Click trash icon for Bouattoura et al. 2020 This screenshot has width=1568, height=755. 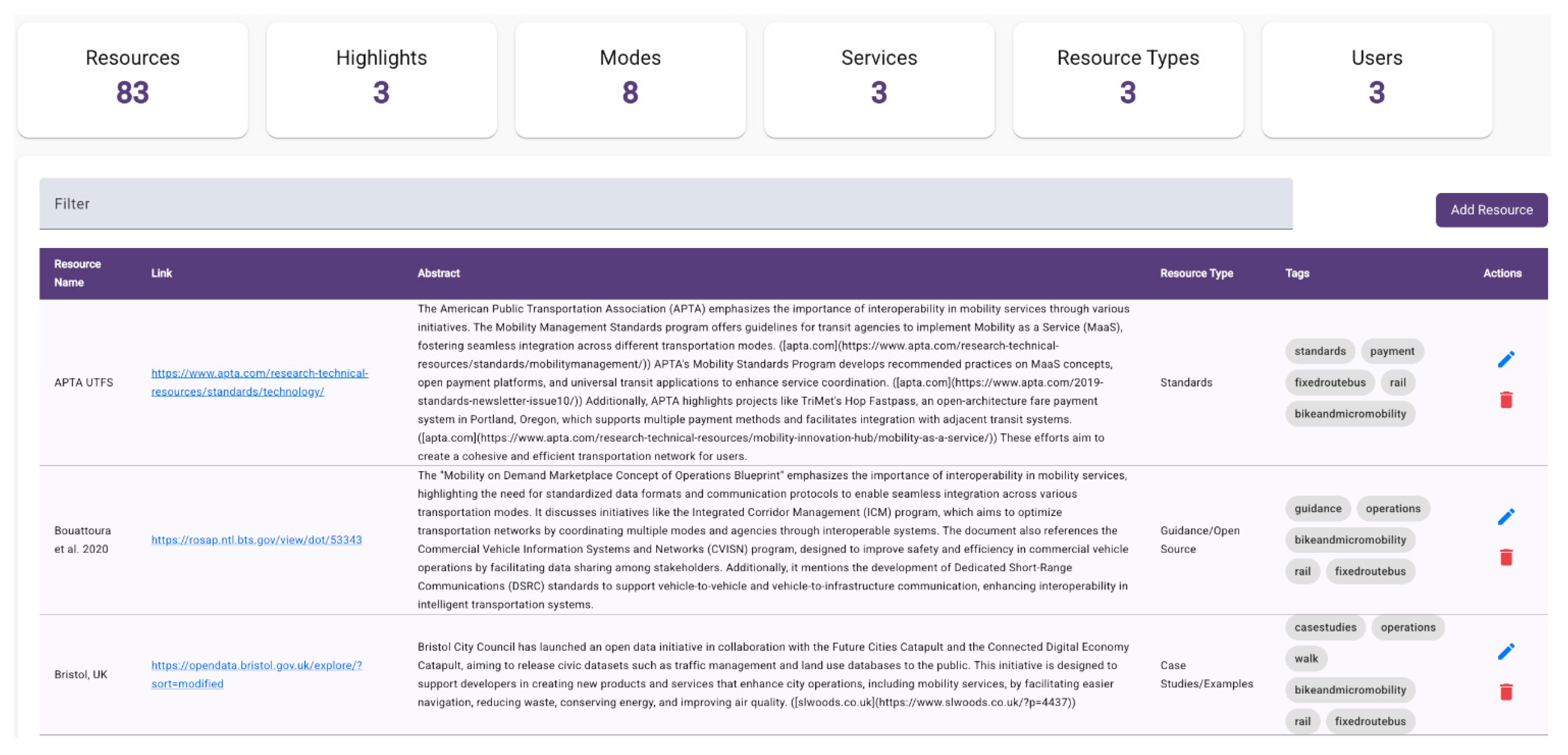1505,556
